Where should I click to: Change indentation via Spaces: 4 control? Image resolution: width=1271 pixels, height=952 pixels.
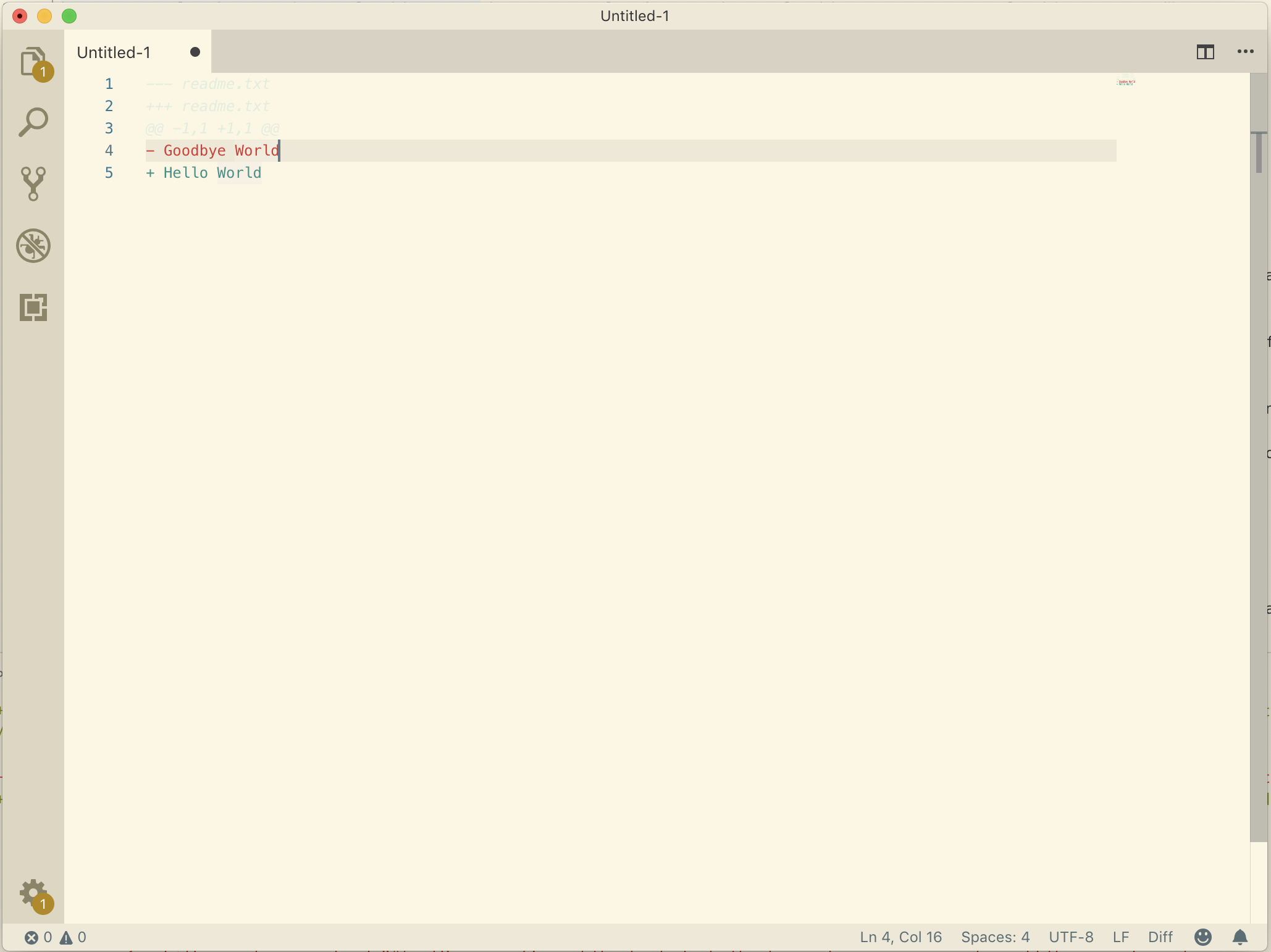point(995,937)
